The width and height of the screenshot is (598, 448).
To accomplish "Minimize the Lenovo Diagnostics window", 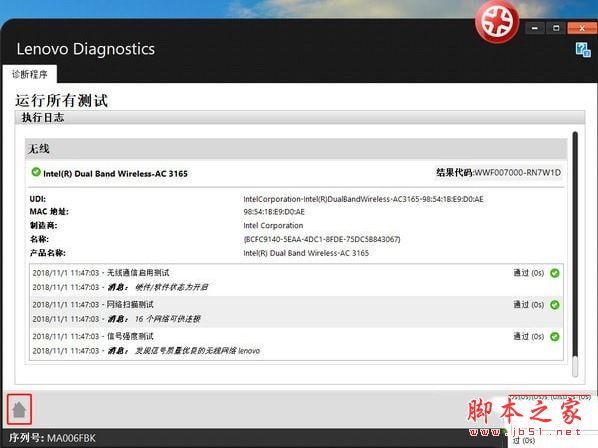I will (x=535, y=28).
